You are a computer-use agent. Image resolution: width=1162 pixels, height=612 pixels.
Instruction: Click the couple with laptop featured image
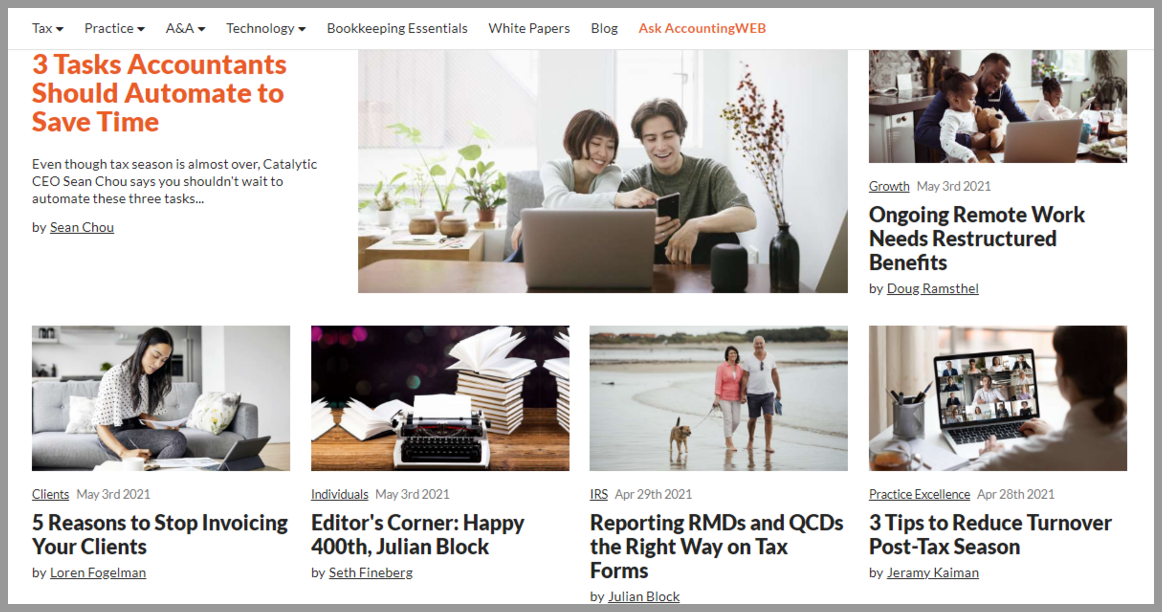(602, 171)
